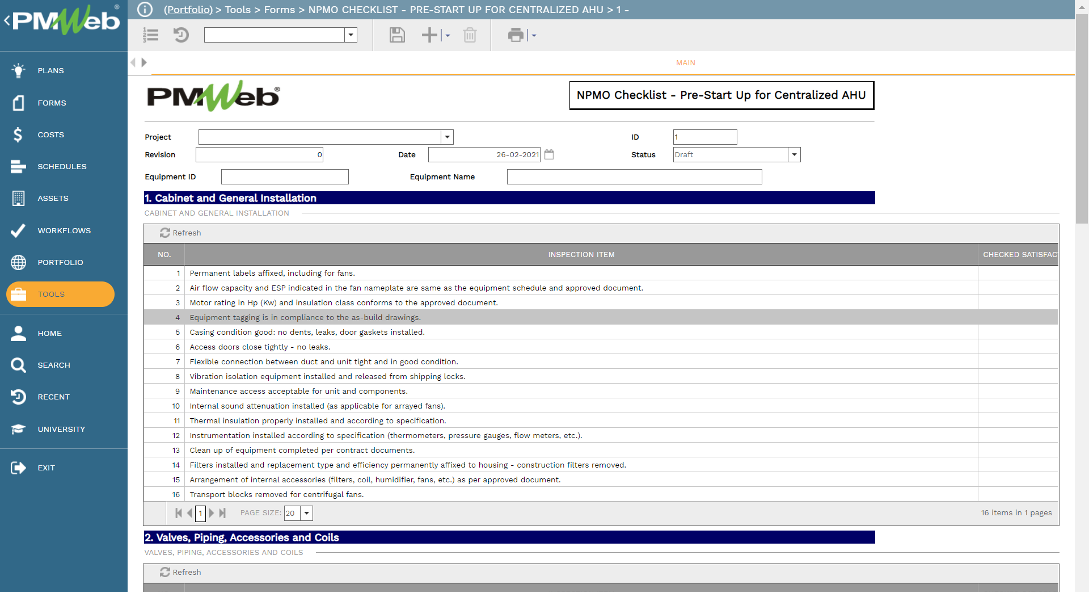Click the Checked Satisfactory column header
Viewport: 1089px width, 593px height.
coord(1019,255)
